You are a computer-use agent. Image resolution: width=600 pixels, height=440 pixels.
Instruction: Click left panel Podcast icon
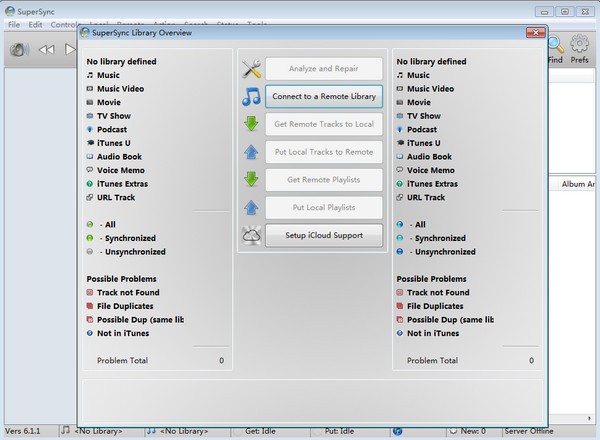pyautogui.click(x=90, y=129)
